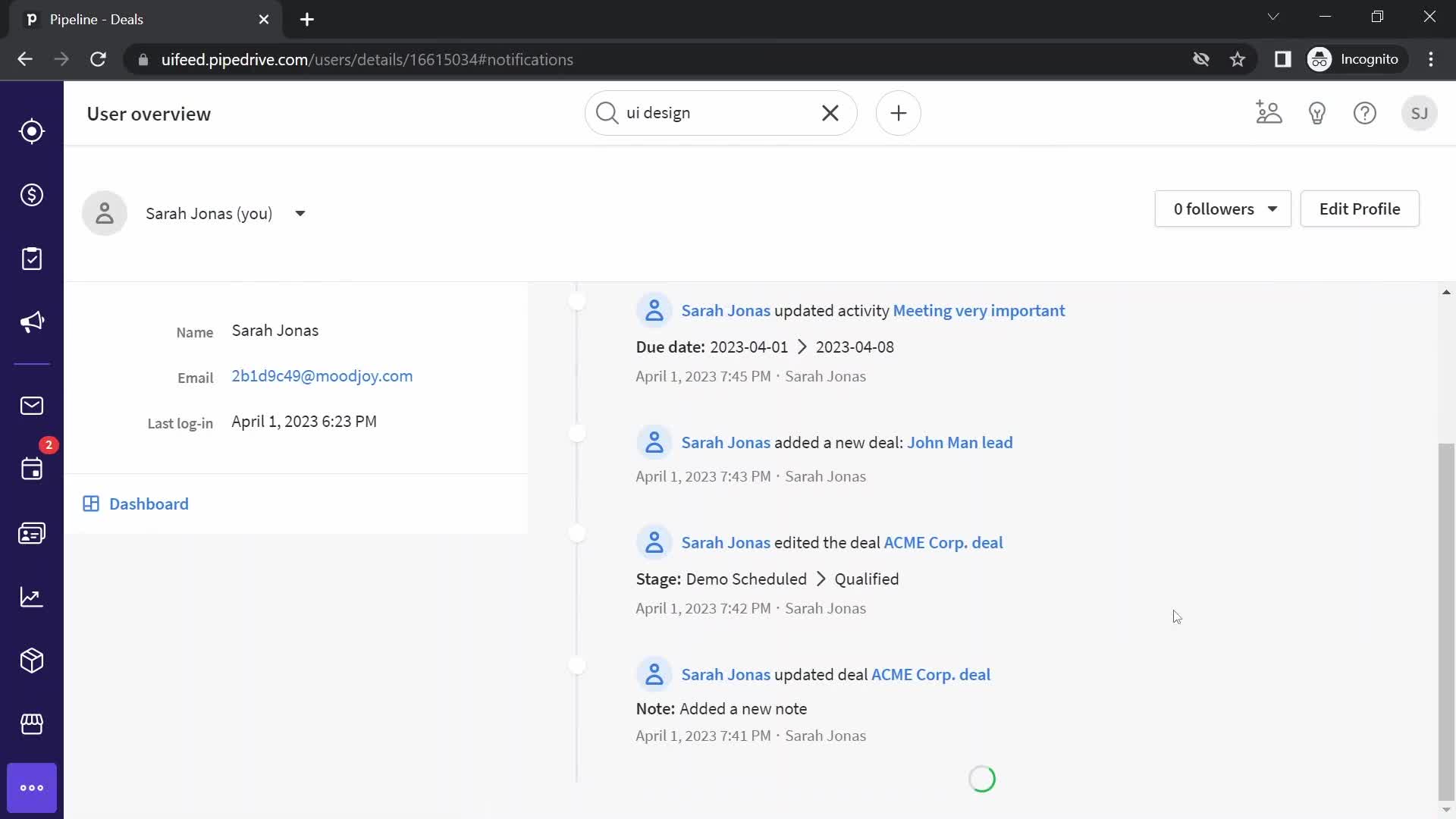
Task: Click the Edit Profile button
Action: (1360, 209)
